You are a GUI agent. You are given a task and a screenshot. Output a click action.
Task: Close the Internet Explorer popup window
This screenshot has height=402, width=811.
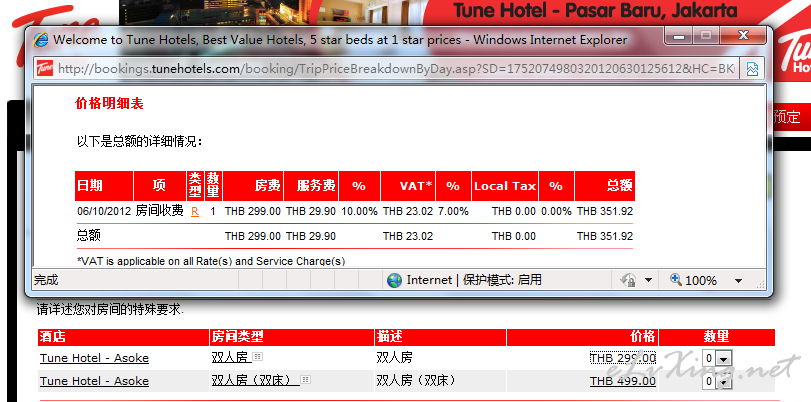(743, 36)
